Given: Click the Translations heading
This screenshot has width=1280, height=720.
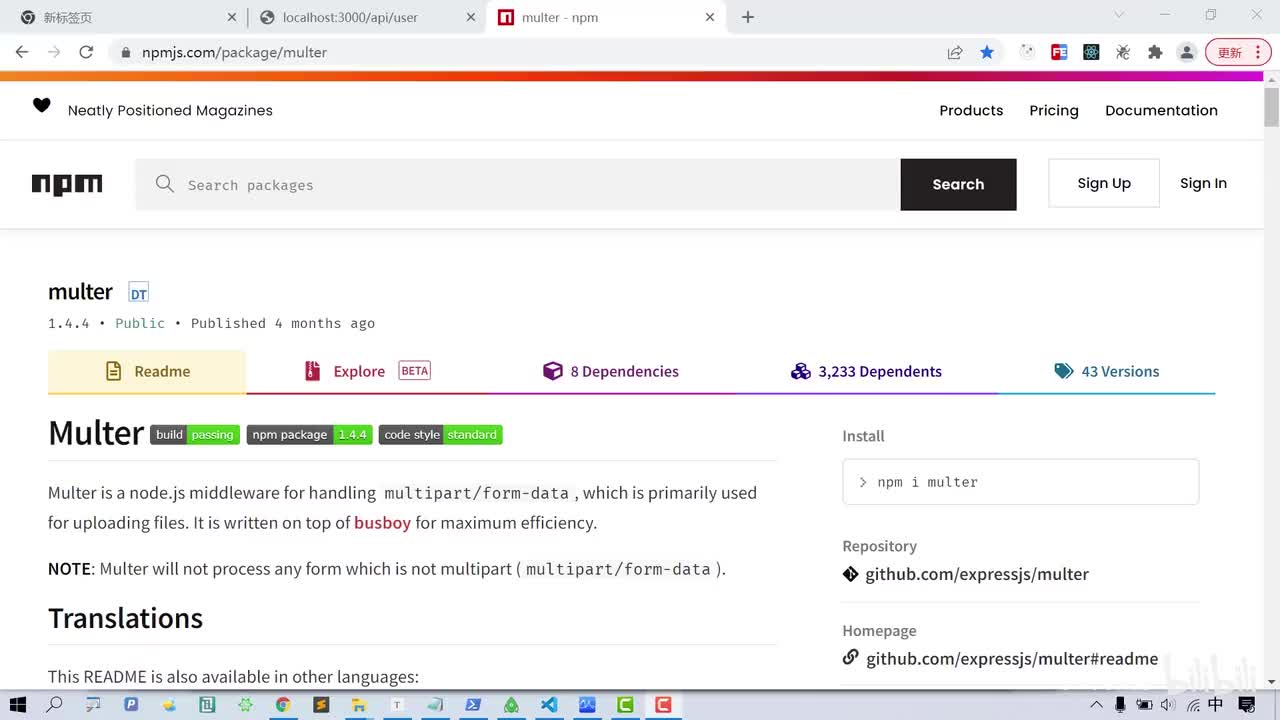Looking at the screenshot, I should [125, 618].
